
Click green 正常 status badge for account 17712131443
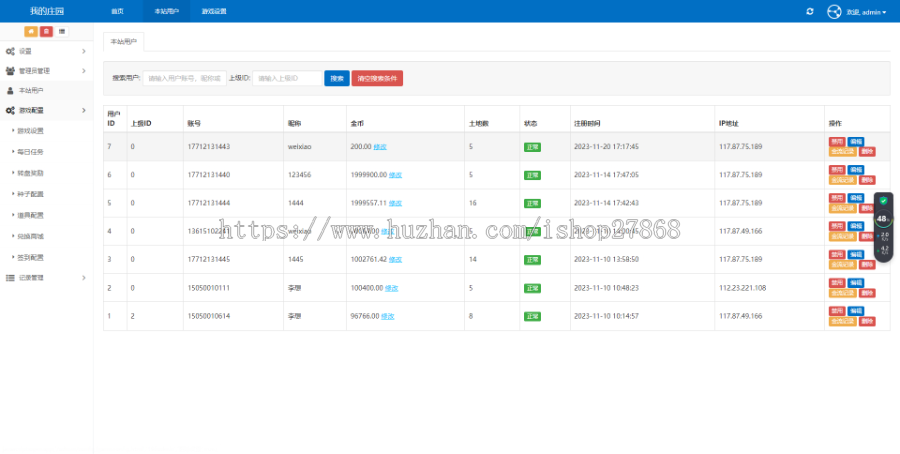[x=532, y=148]
